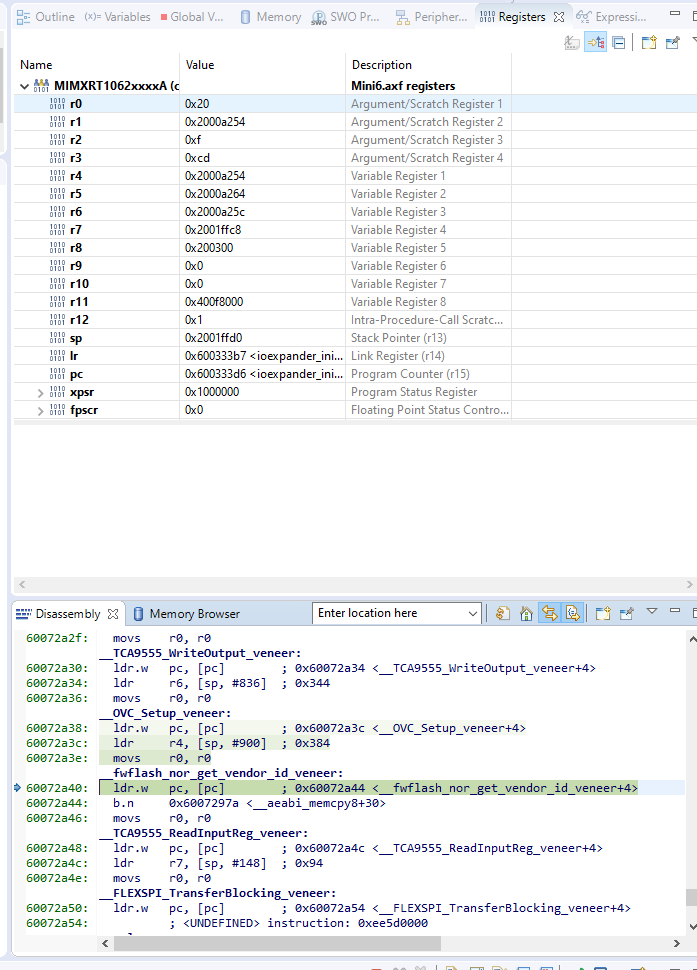Open the Memory tab
Viewport: 697px width, 970px height.
(271, 17)
